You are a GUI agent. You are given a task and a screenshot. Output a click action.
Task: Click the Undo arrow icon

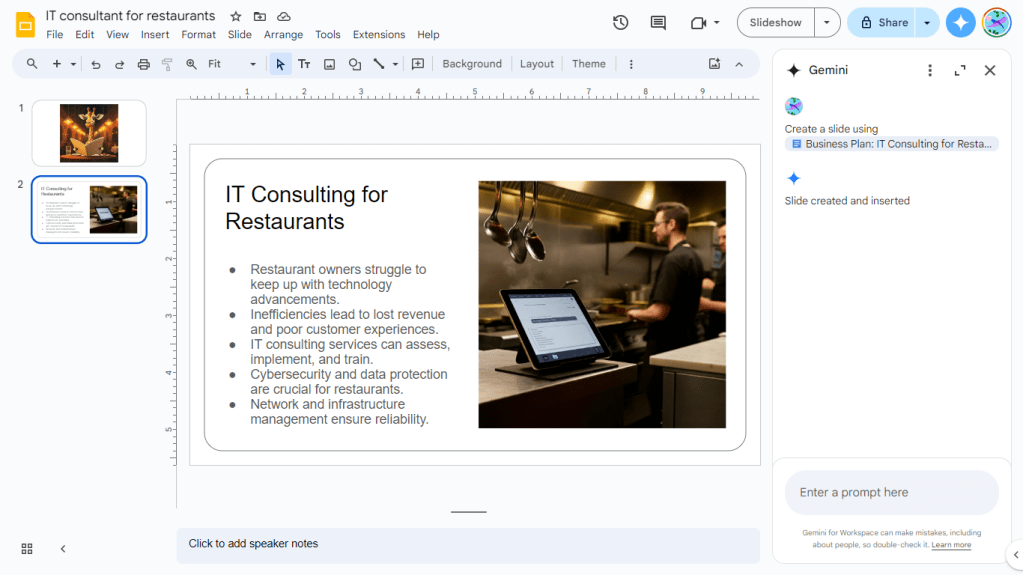click(x=96, y=64)
